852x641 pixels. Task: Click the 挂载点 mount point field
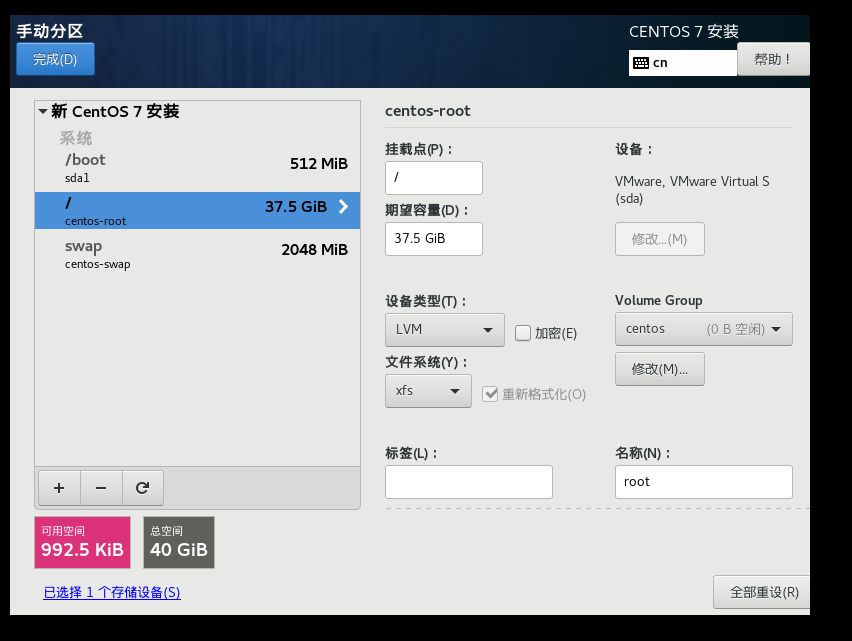pos(434,178)
